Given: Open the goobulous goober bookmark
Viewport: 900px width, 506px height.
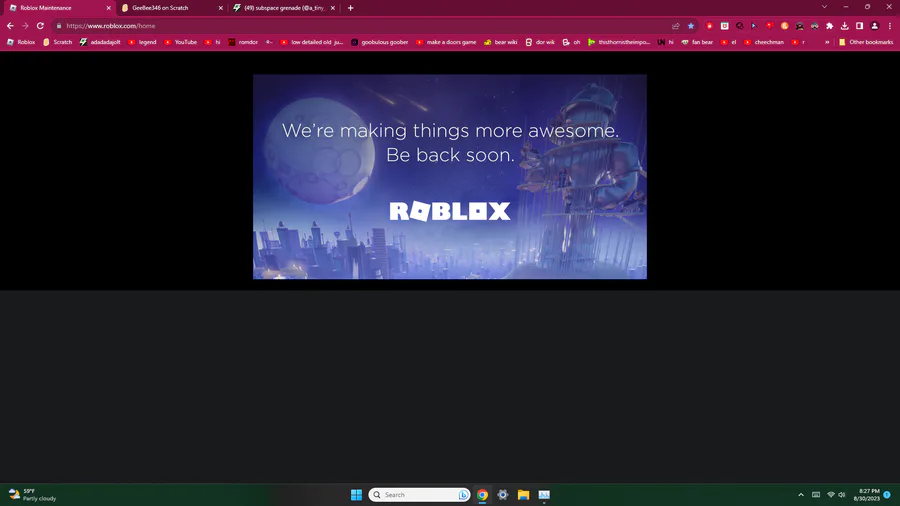Looking at the screenshot, I should click(x=379, y=42).
